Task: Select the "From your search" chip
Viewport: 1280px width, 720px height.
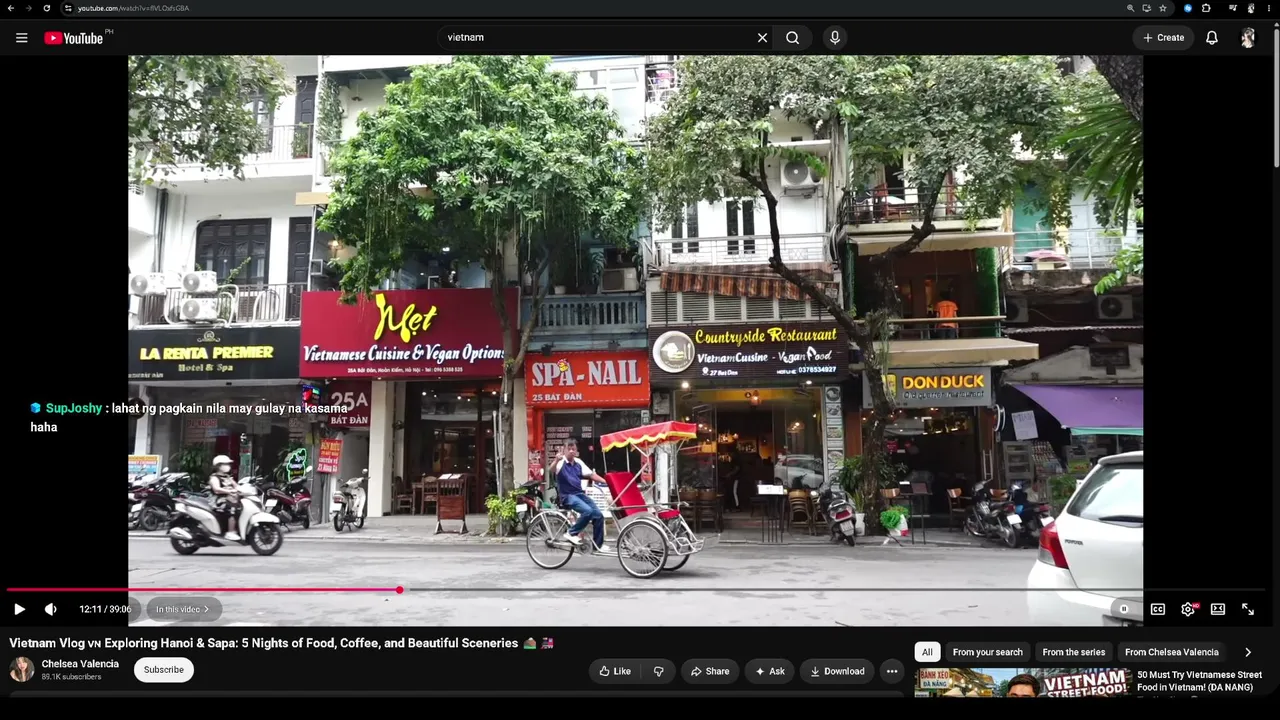Action: point(988,652)
